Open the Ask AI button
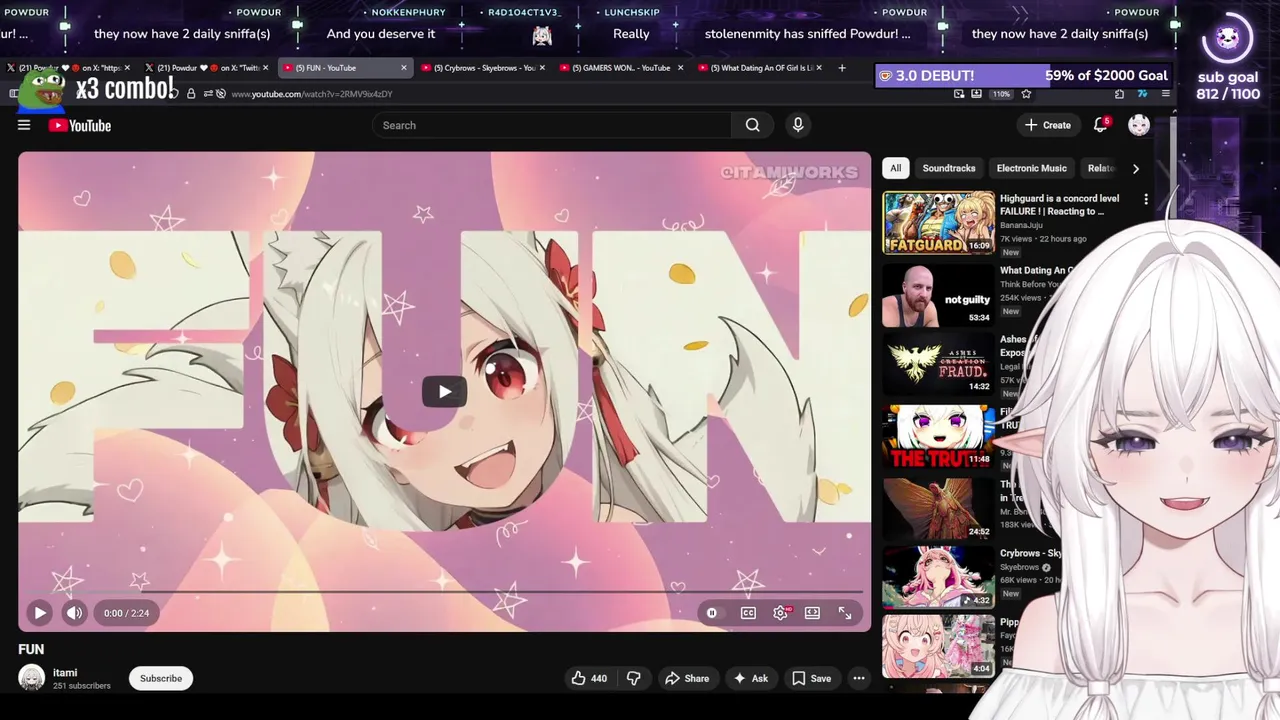1280x720 pixels. [x=750, y=678]
